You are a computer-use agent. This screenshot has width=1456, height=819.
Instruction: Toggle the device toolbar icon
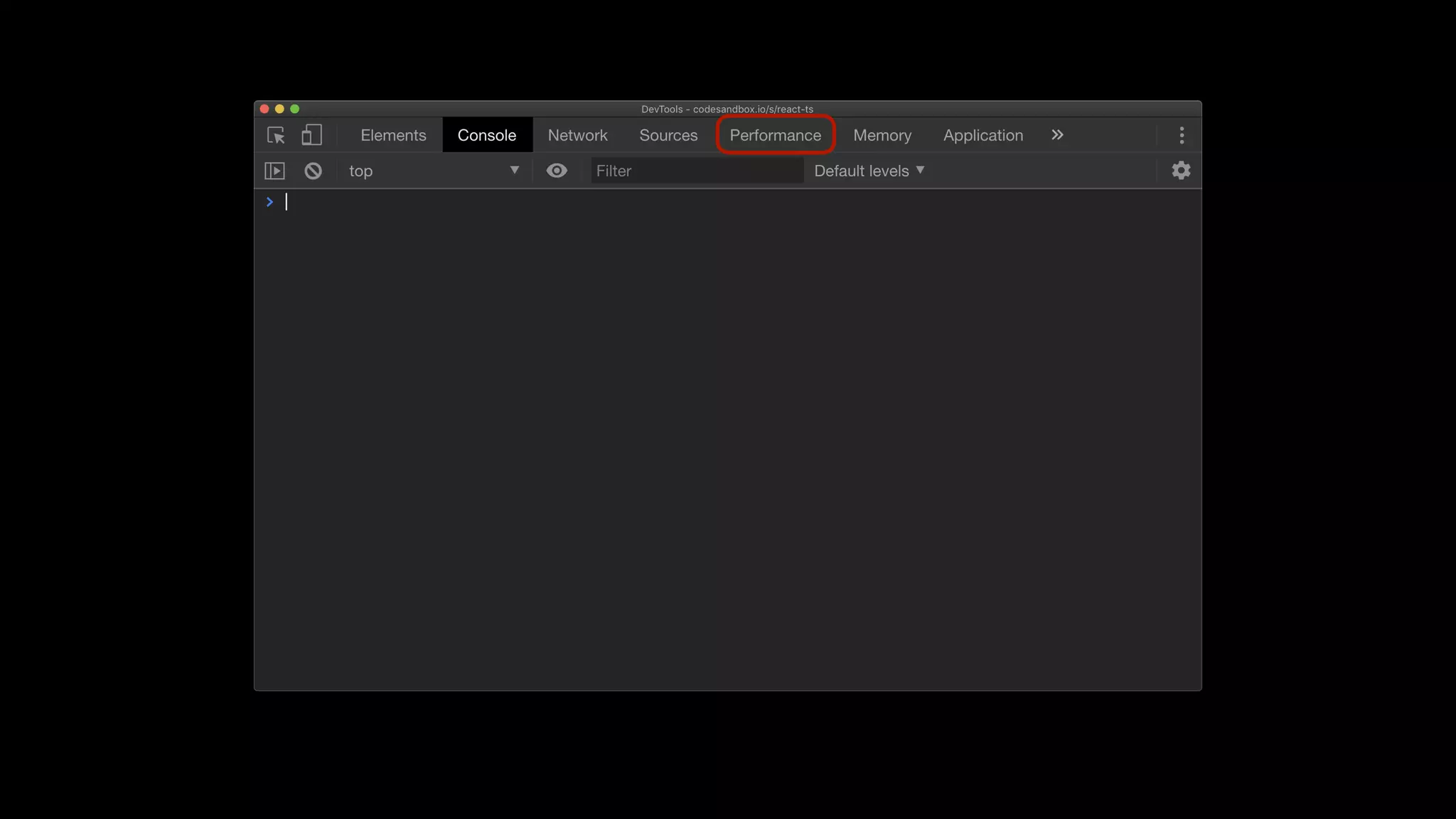click(311, 135)
